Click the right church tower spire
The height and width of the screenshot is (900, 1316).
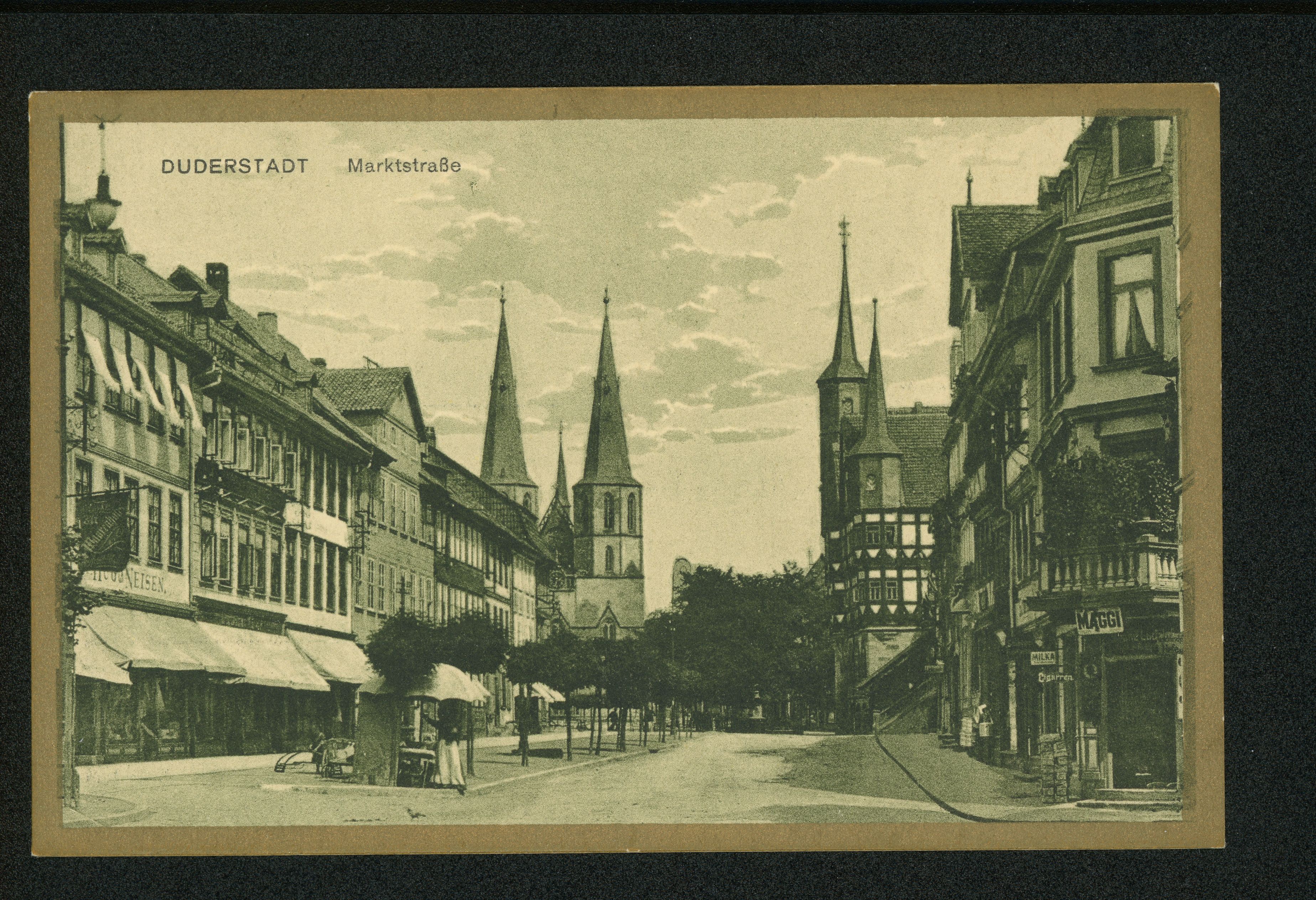tap(606, 396)
